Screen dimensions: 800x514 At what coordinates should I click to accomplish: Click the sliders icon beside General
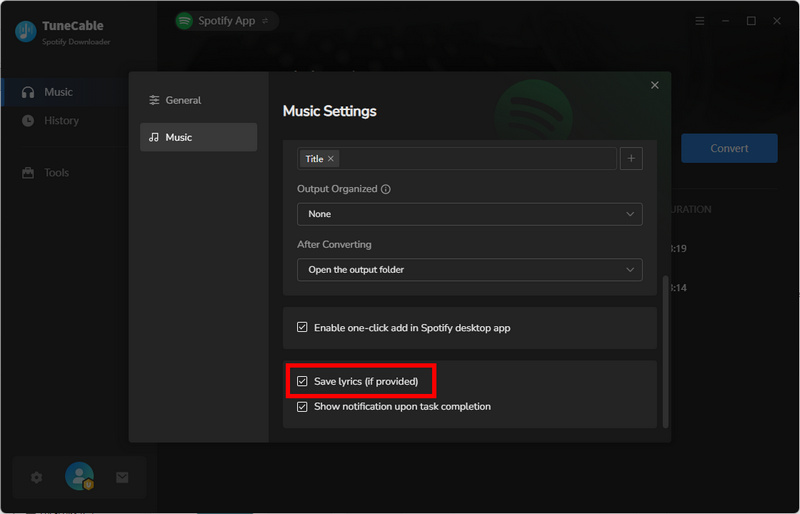154,100
